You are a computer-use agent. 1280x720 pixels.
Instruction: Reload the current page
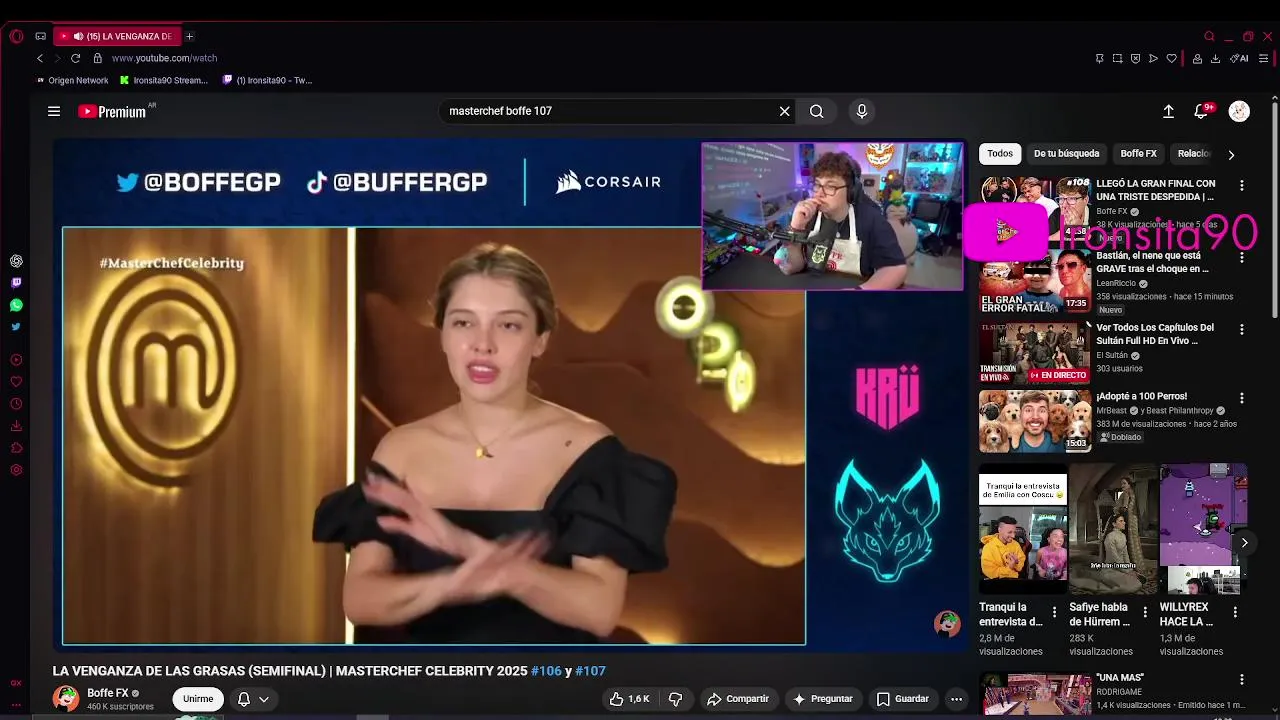coord(75,58)
